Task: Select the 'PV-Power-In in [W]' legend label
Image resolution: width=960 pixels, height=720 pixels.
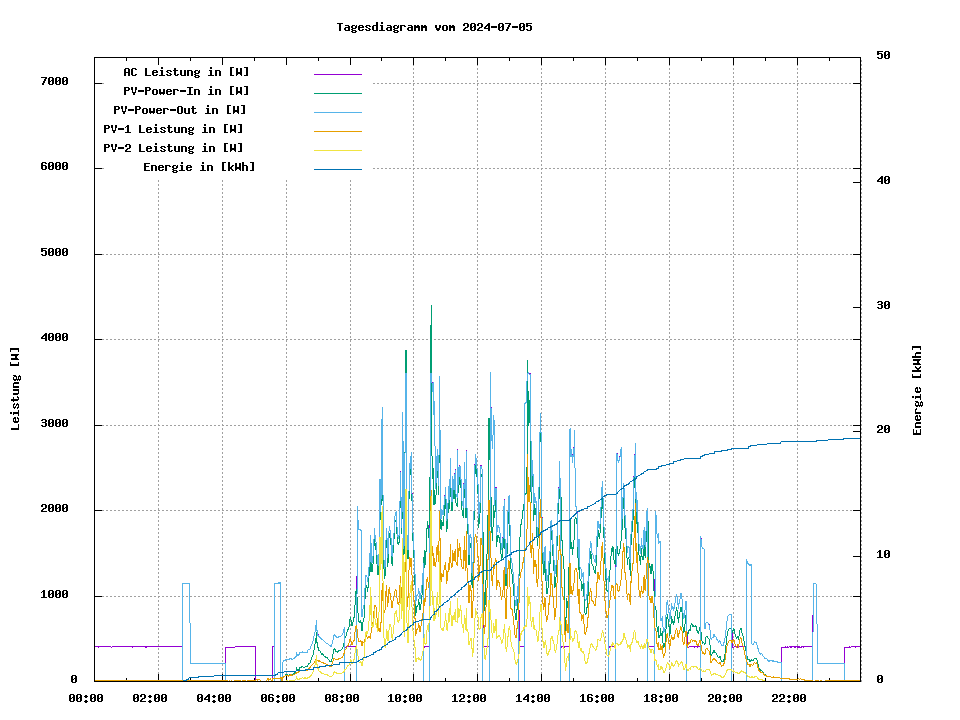Action: coord(186,91)
